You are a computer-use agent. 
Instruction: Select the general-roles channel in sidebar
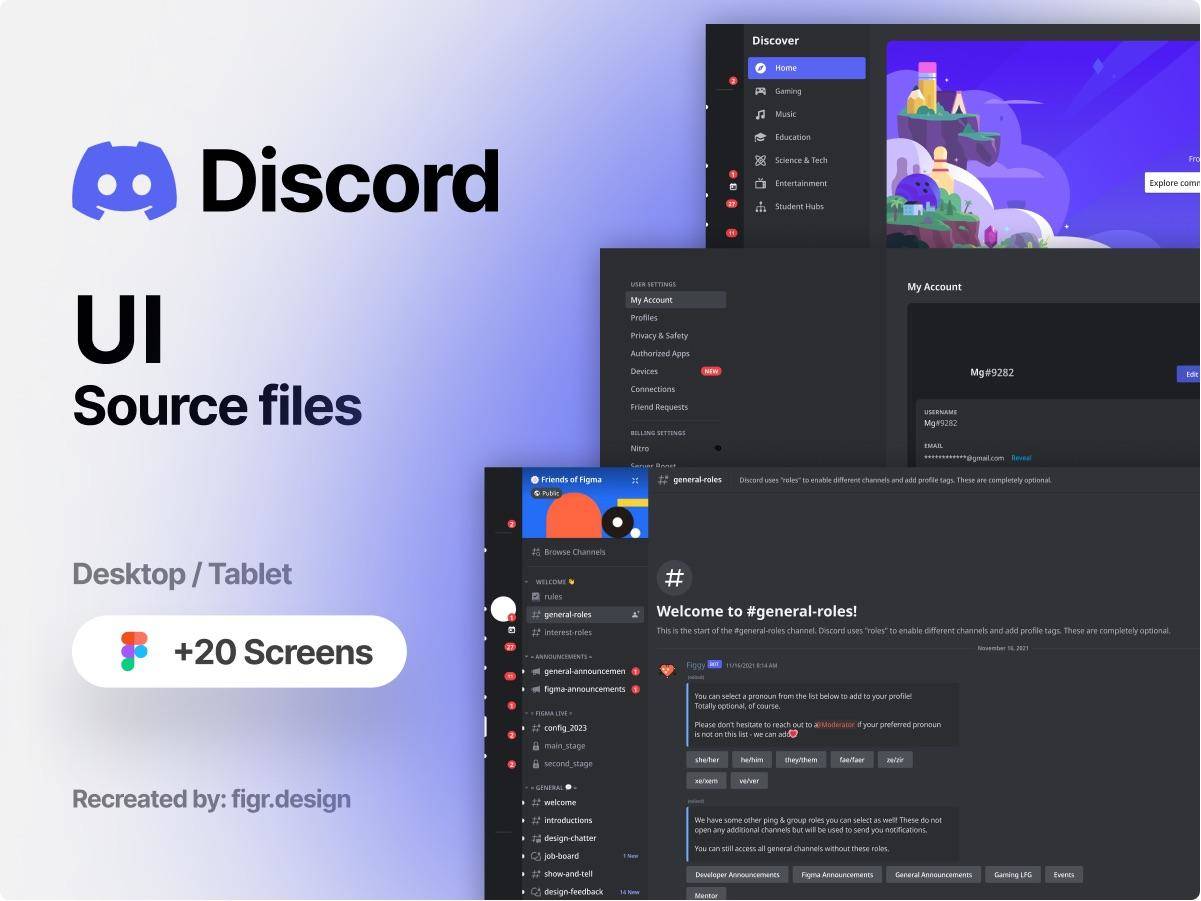coord(586,615)
